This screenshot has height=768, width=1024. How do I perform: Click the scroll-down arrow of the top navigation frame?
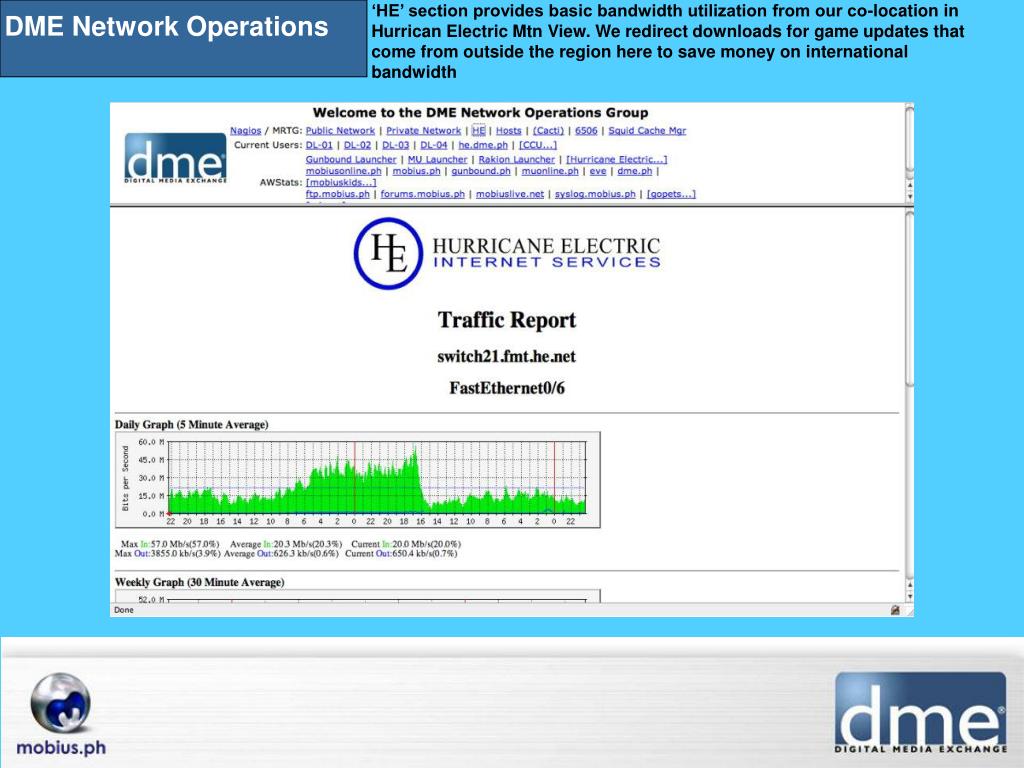[x=909, y=197]
